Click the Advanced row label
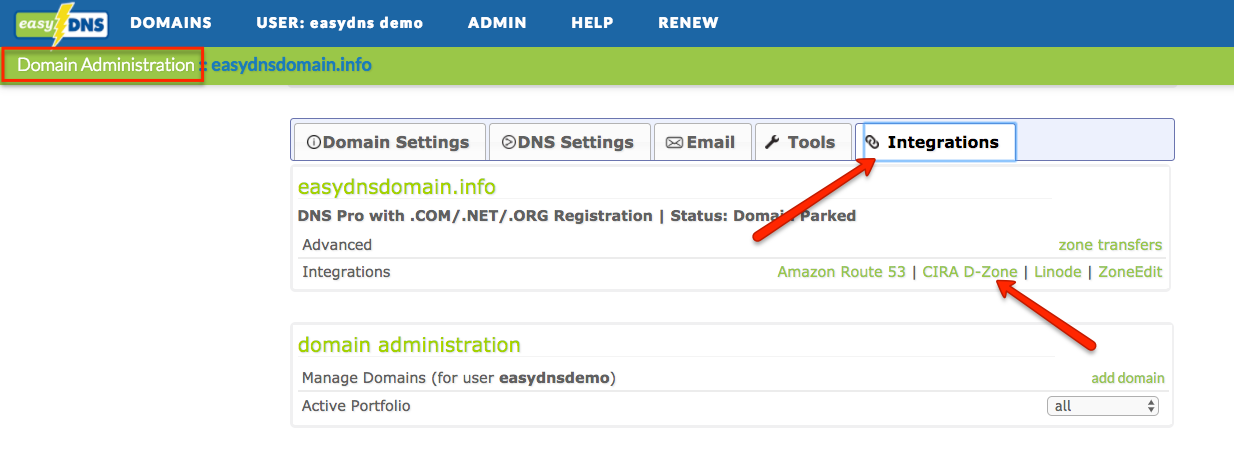 coord(337,245)
